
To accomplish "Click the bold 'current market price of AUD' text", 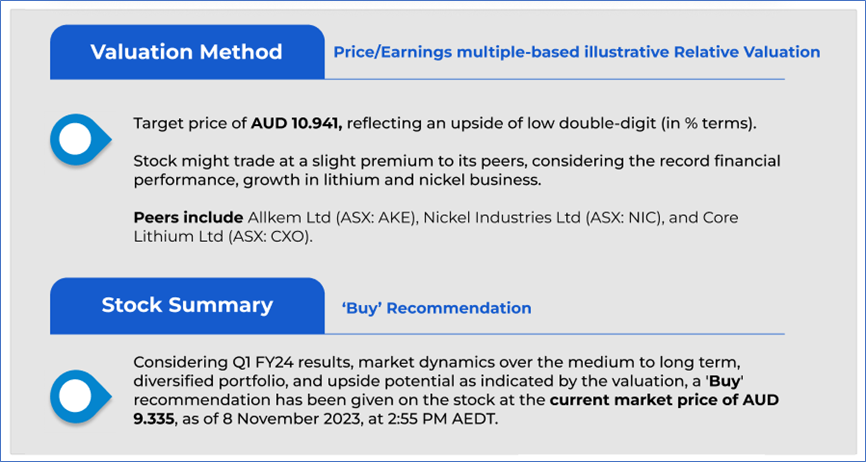I will (x=664, y=400).
